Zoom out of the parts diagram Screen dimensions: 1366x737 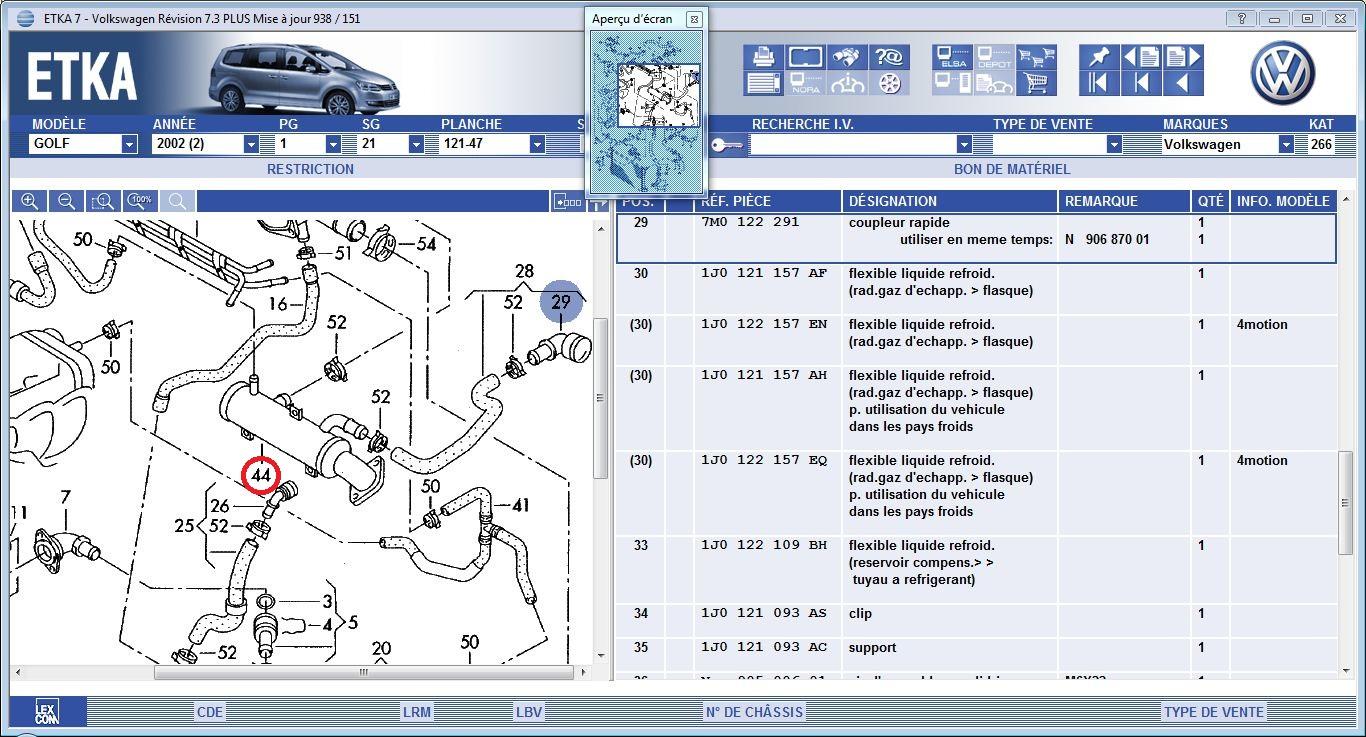[x=66, y=201]
